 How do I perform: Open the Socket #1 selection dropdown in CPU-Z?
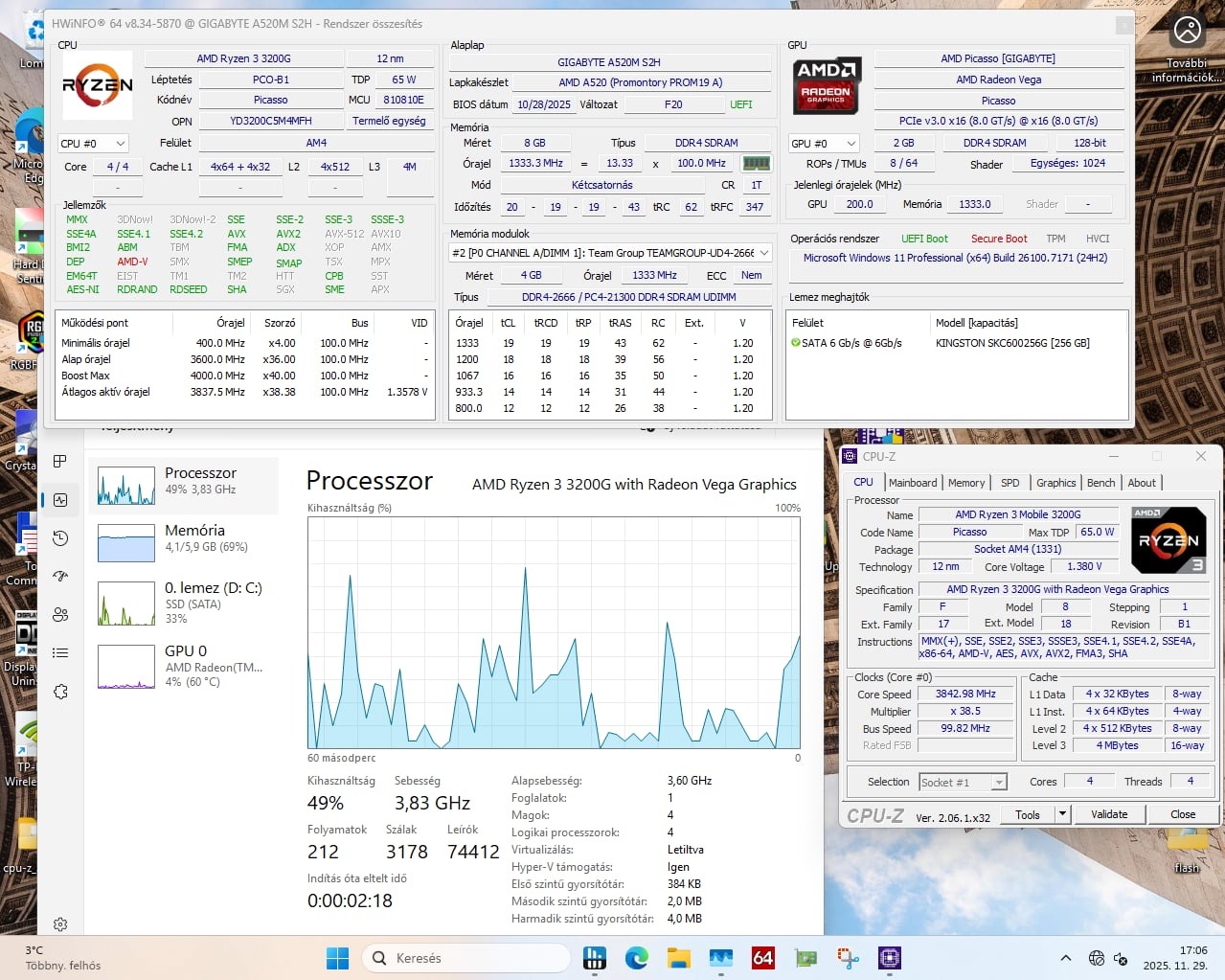[x=963, y=783]
